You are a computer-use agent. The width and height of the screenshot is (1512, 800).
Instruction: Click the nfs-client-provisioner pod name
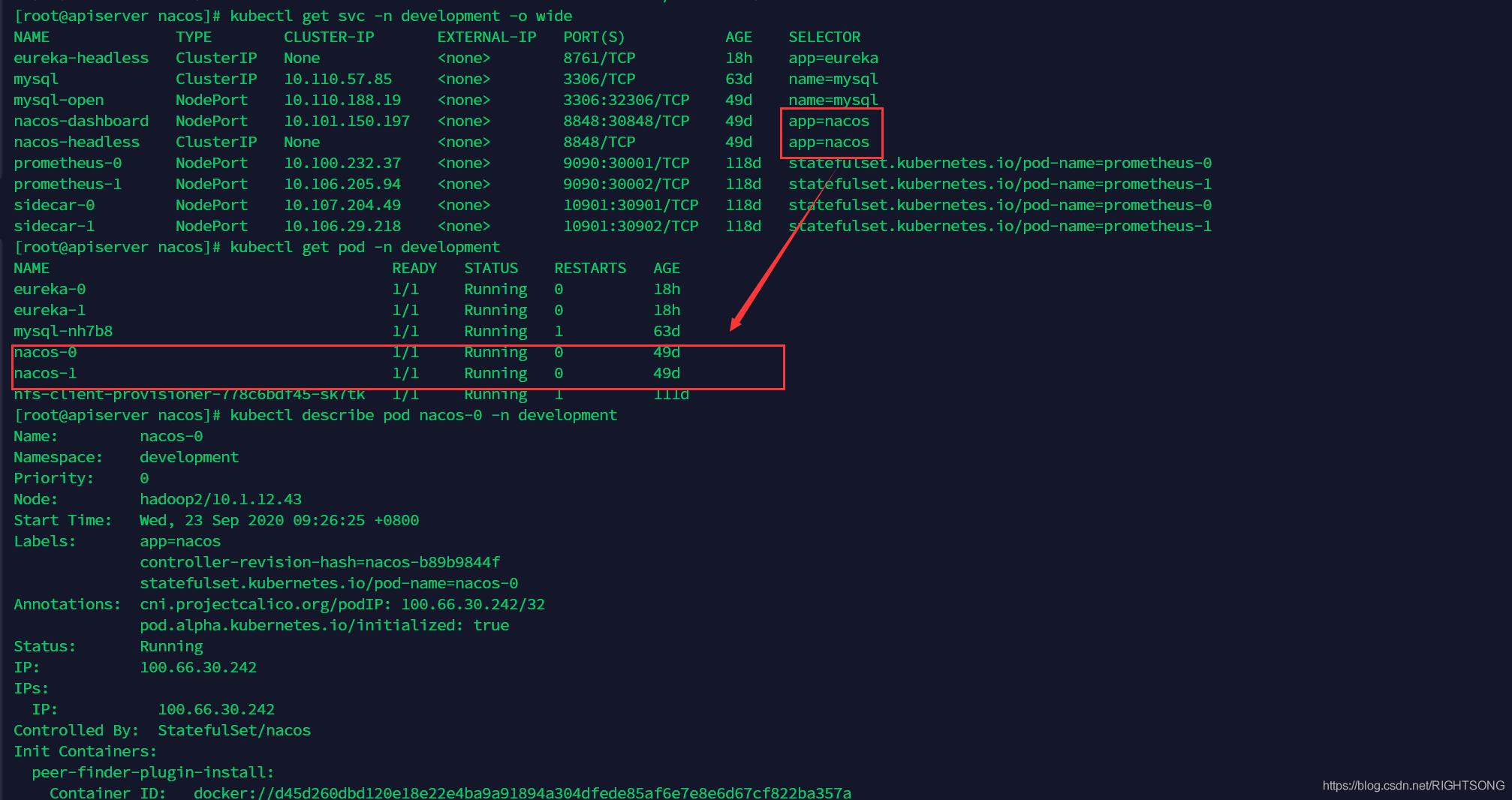tap(189, 394)
